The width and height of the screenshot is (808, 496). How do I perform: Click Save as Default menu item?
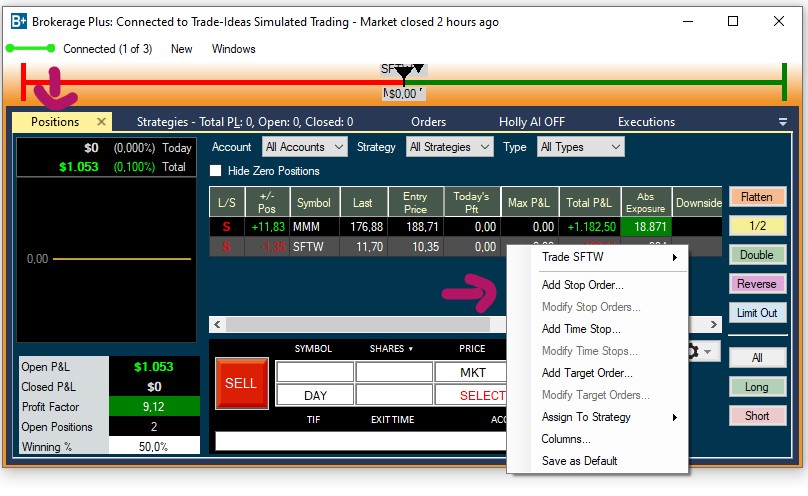(x=579, y=461)
